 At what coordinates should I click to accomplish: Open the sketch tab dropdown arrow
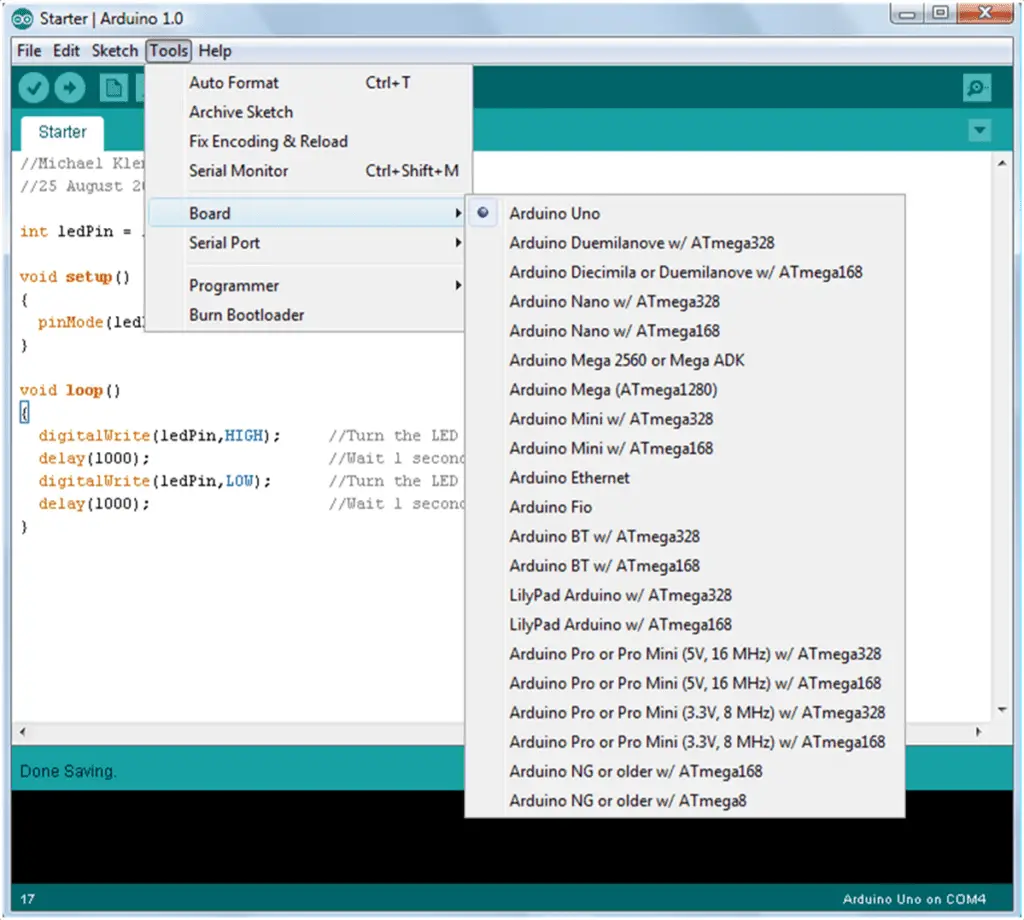coord(979,130)
